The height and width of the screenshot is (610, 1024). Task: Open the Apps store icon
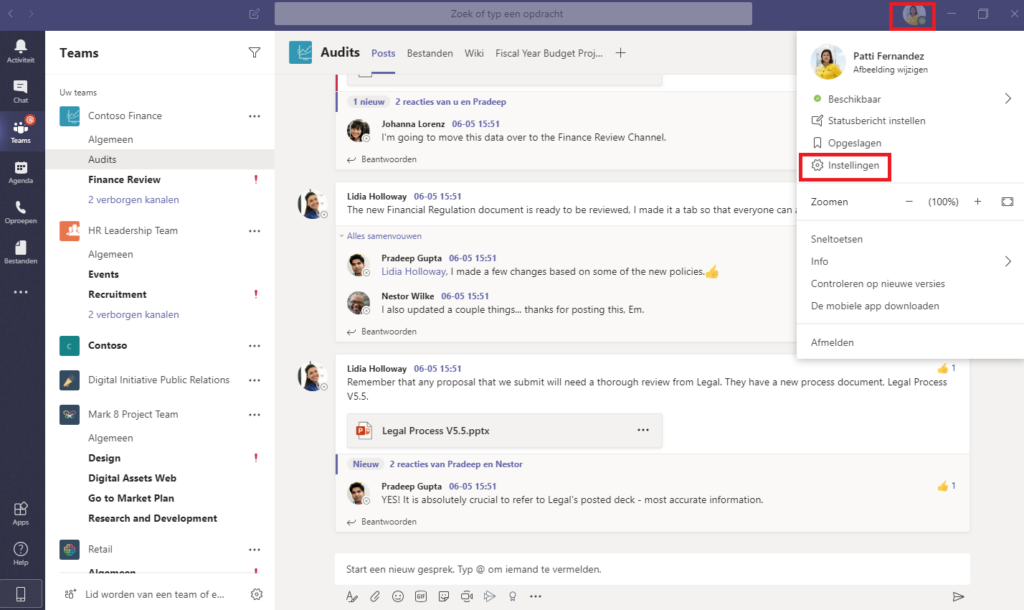(x=20, y=513)
